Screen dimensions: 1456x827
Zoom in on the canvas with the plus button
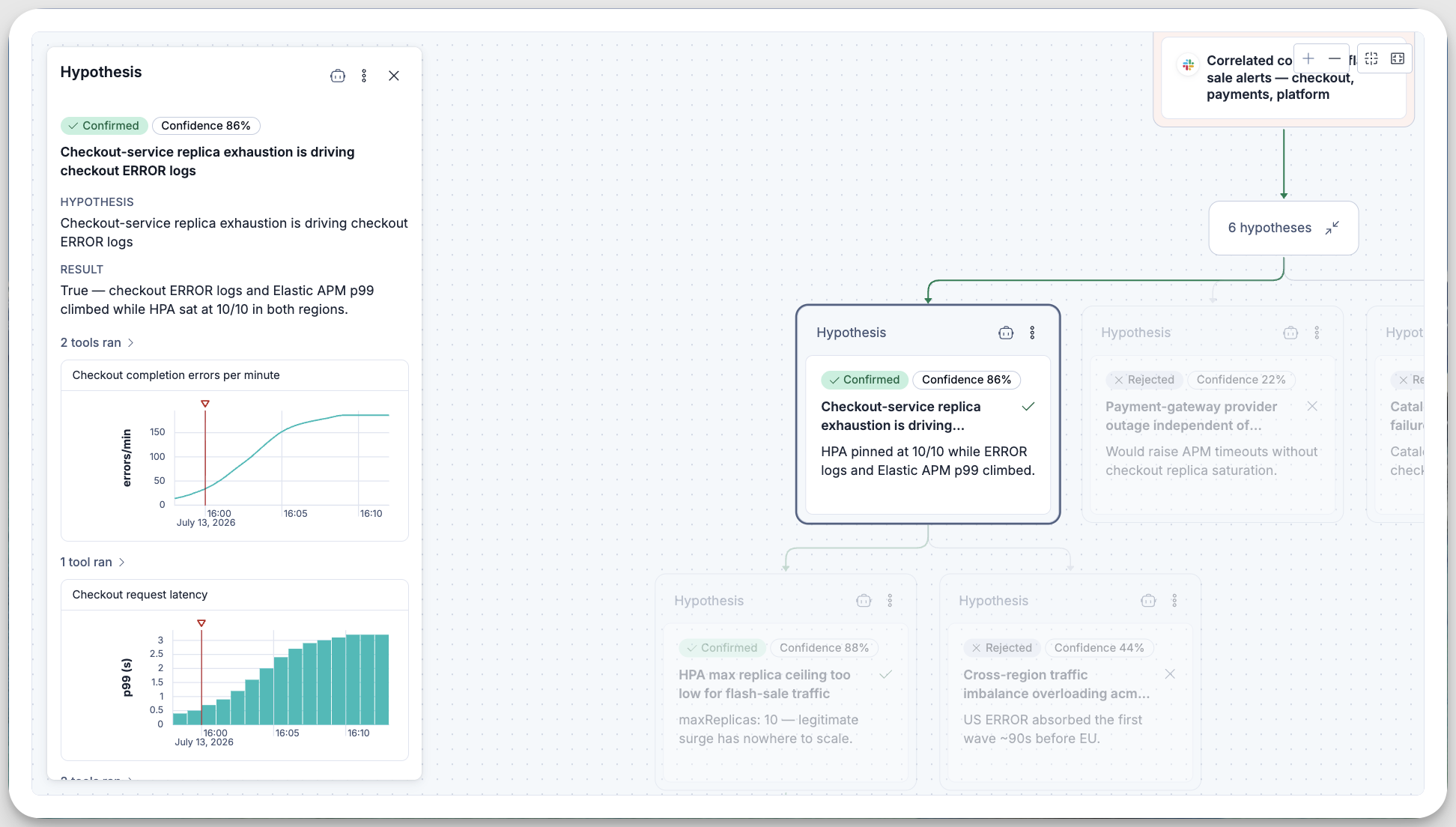coord(1308,58)
